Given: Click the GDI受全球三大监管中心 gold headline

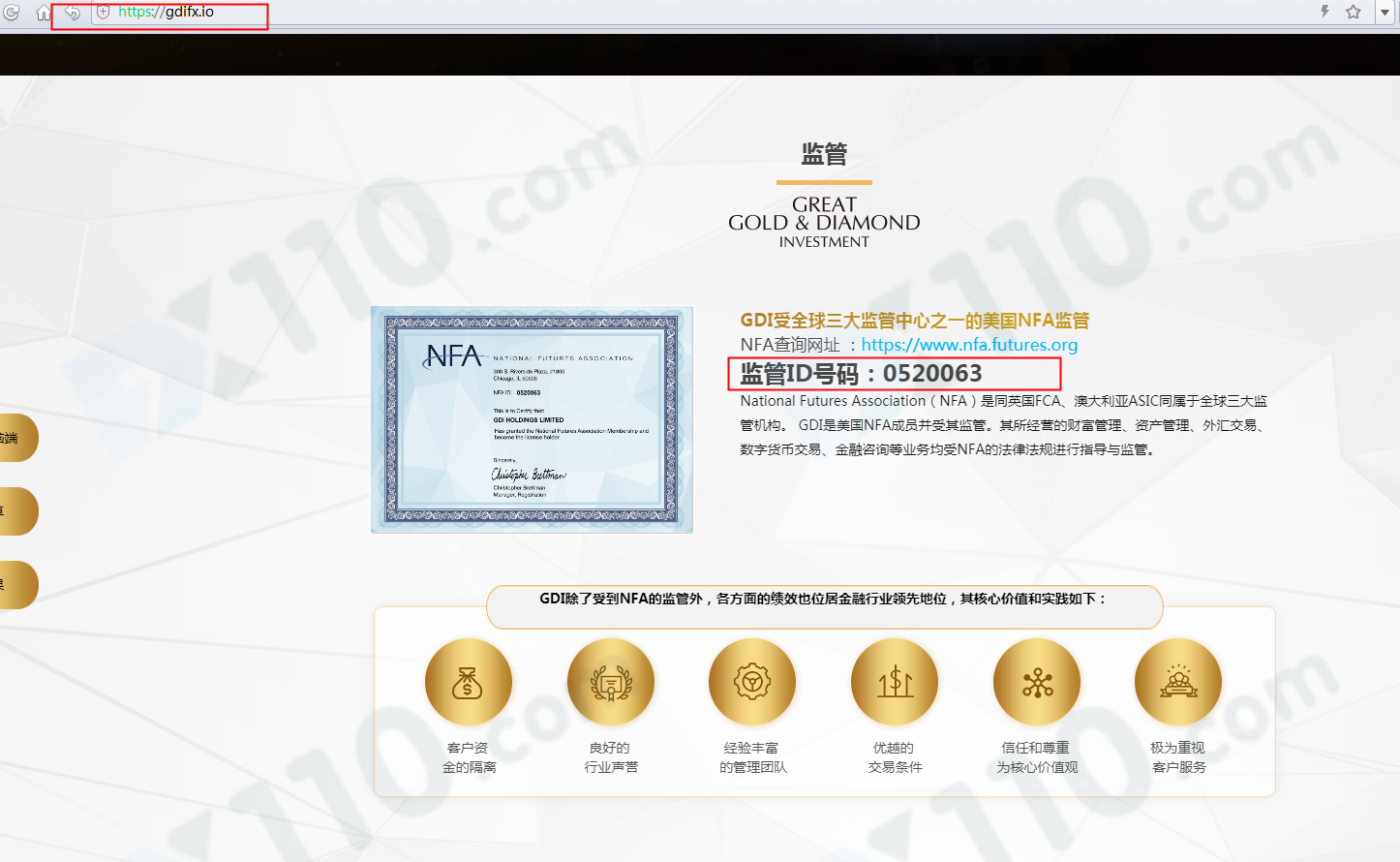Looking at the screenshot, I should [915, 321].
